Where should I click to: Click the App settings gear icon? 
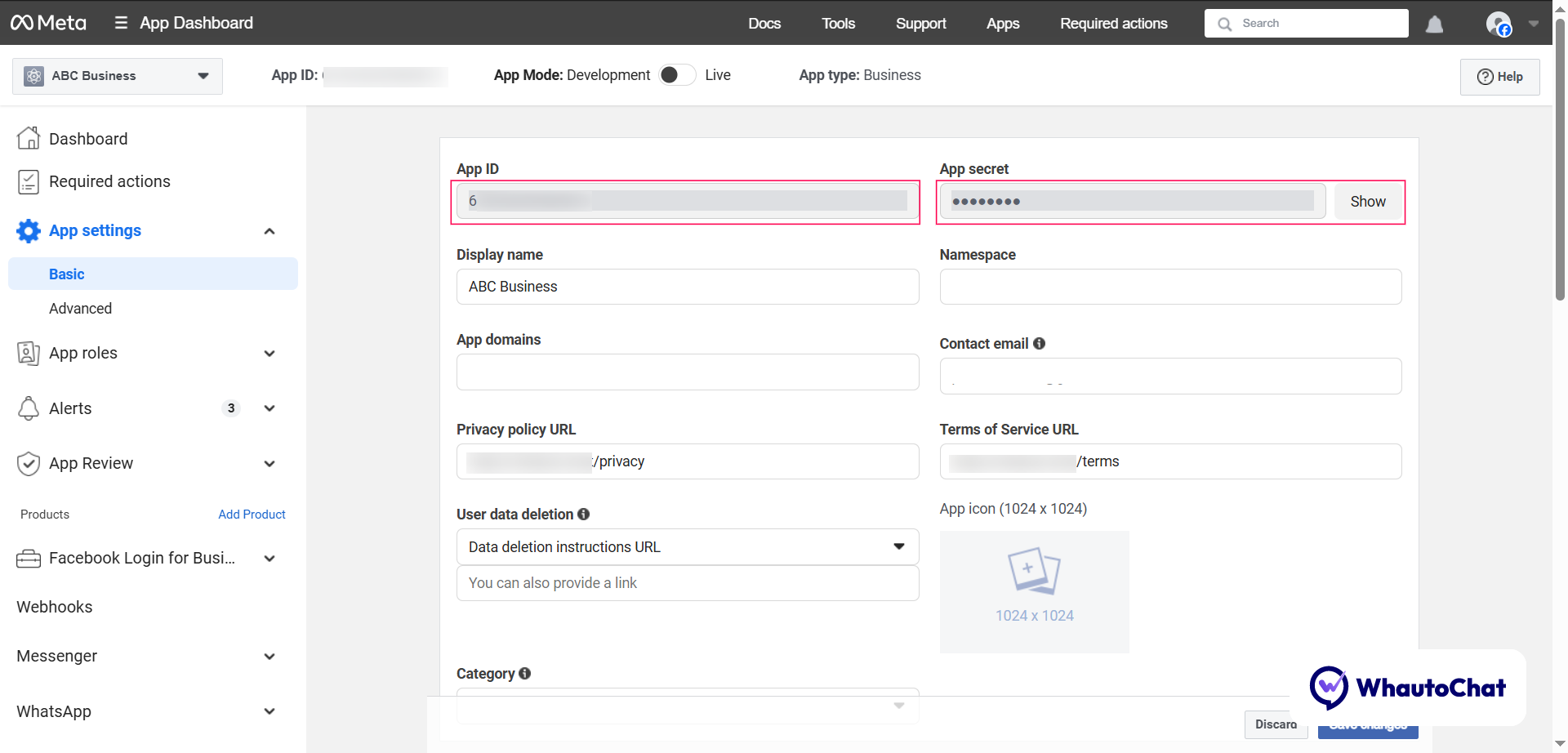(x=29, y=230)
